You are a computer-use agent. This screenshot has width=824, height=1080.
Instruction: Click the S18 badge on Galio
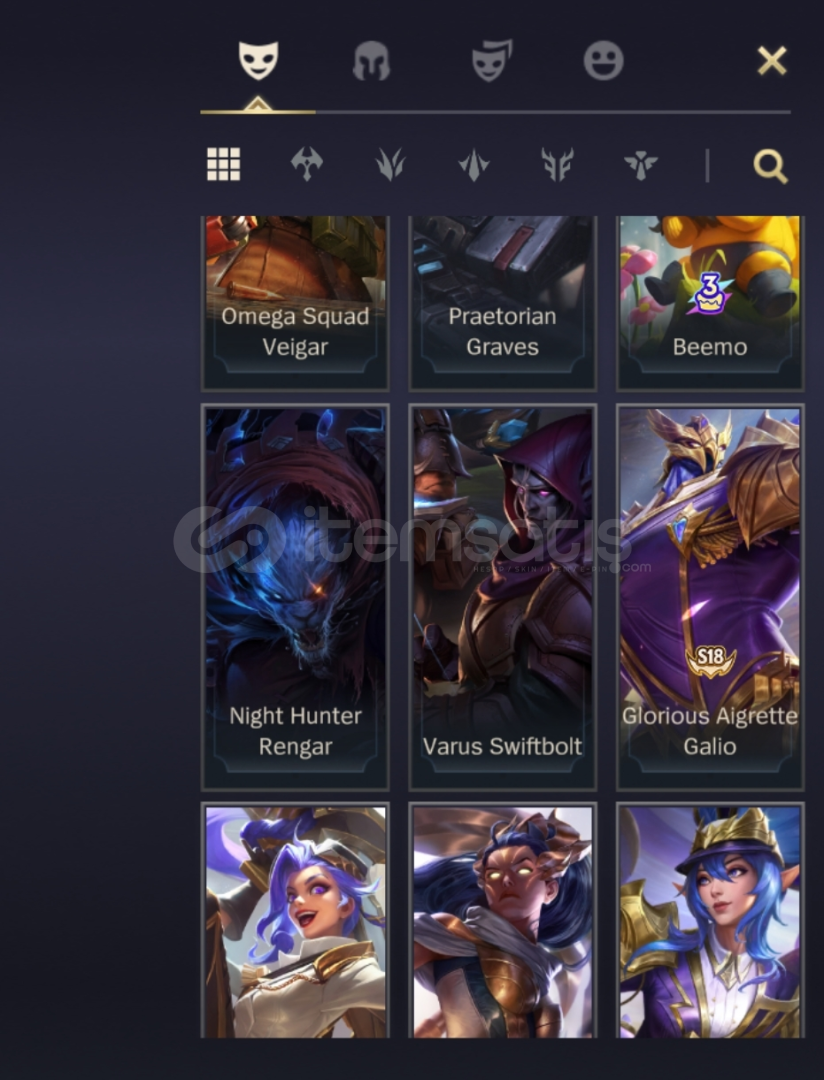710,660
